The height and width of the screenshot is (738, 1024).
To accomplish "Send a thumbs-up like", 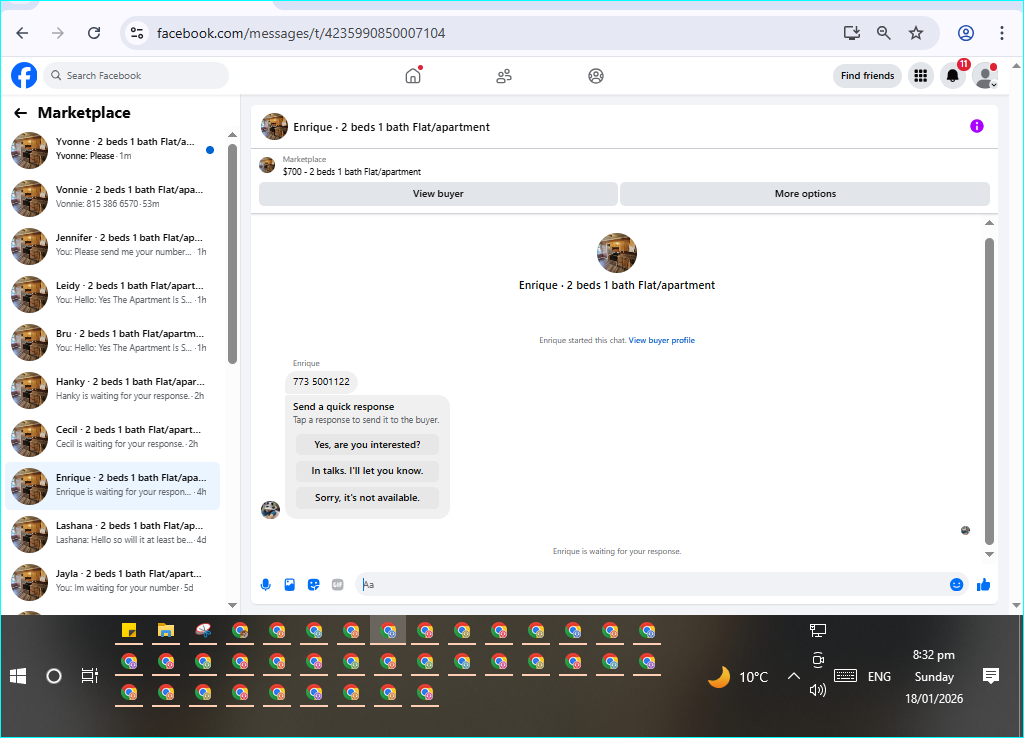I will point(983,585).
